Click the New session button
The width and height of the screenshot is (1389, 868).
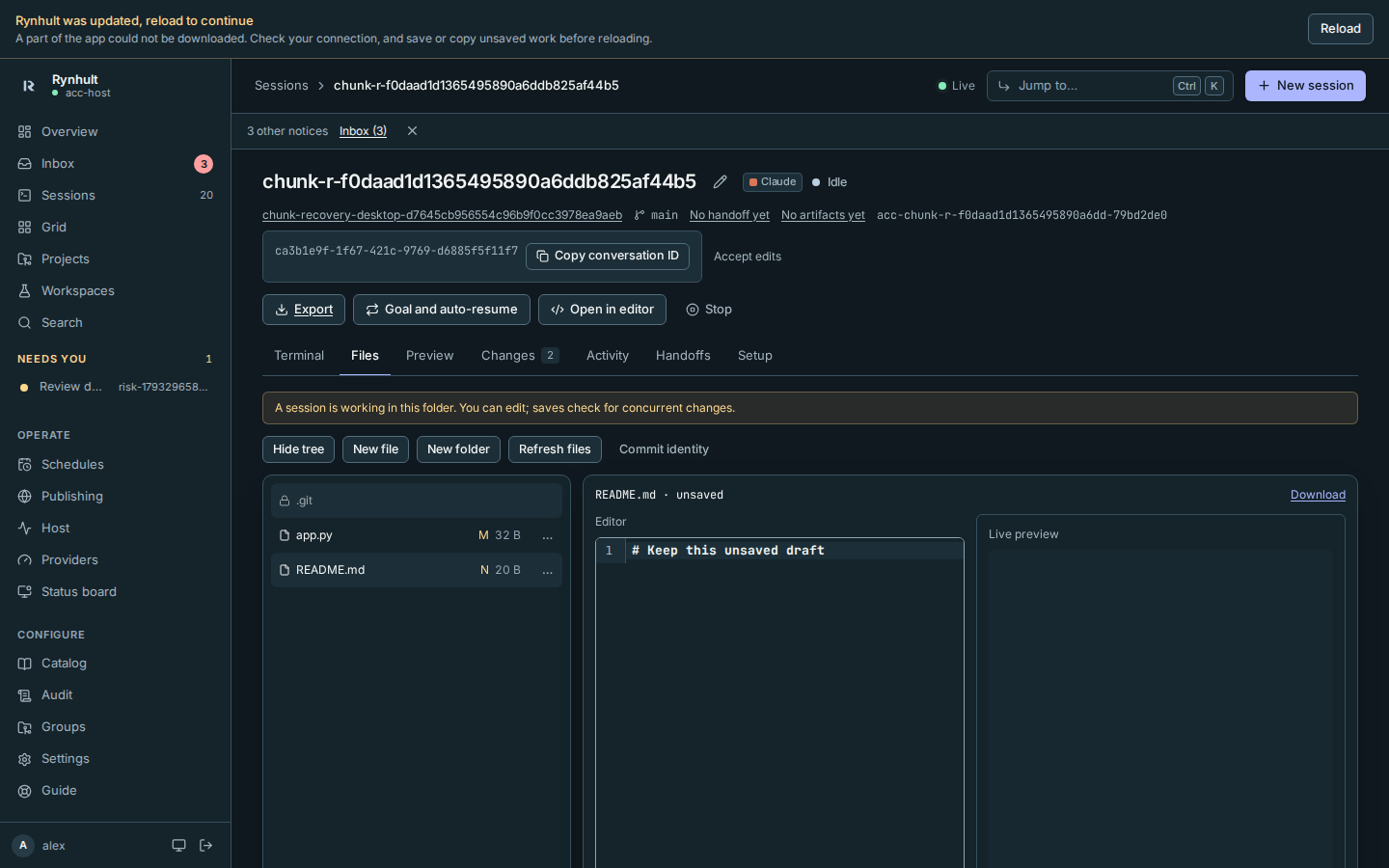[x=1305, y=86]
